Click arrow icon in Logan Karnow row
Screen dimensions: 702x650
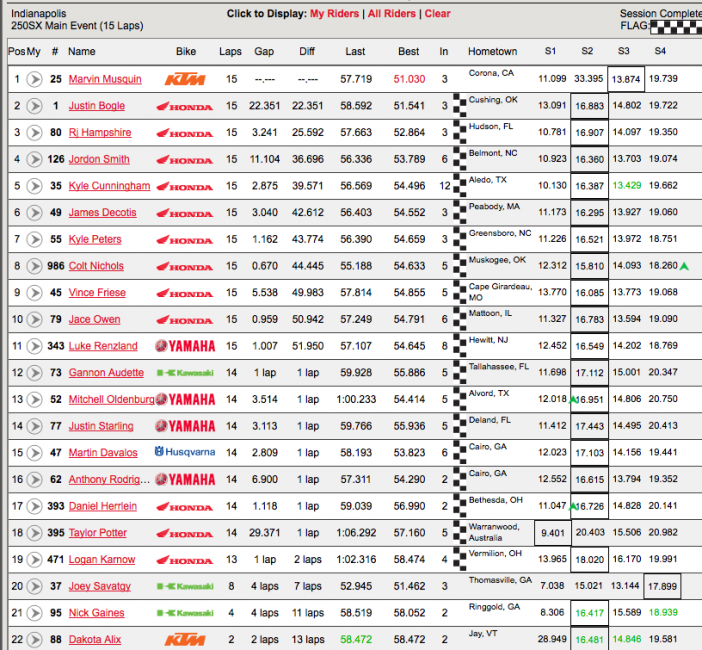pyautogui.click(x=34, y=560)
